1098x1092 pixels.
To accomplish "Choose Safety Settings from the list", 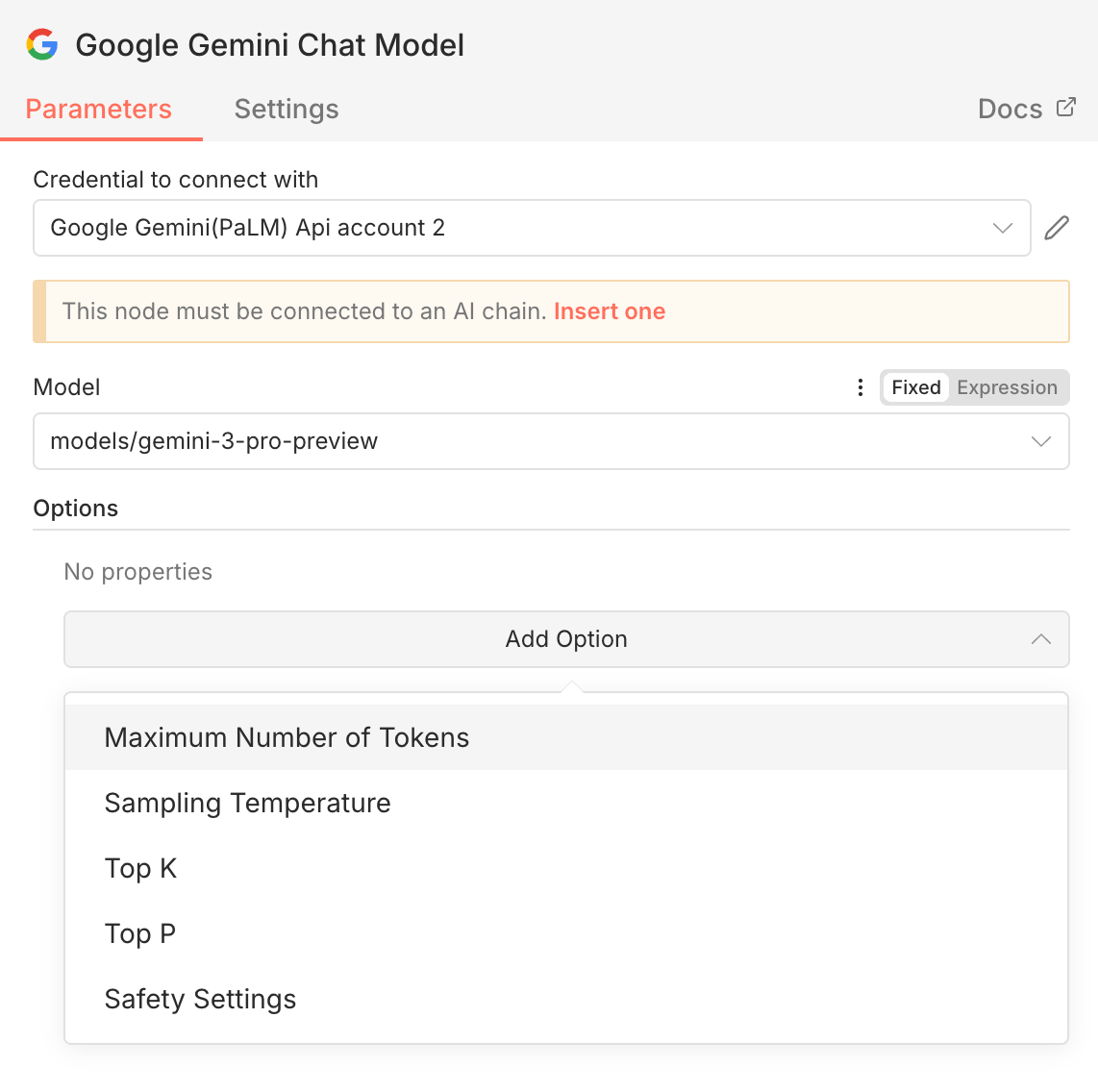I will [200, 999].
